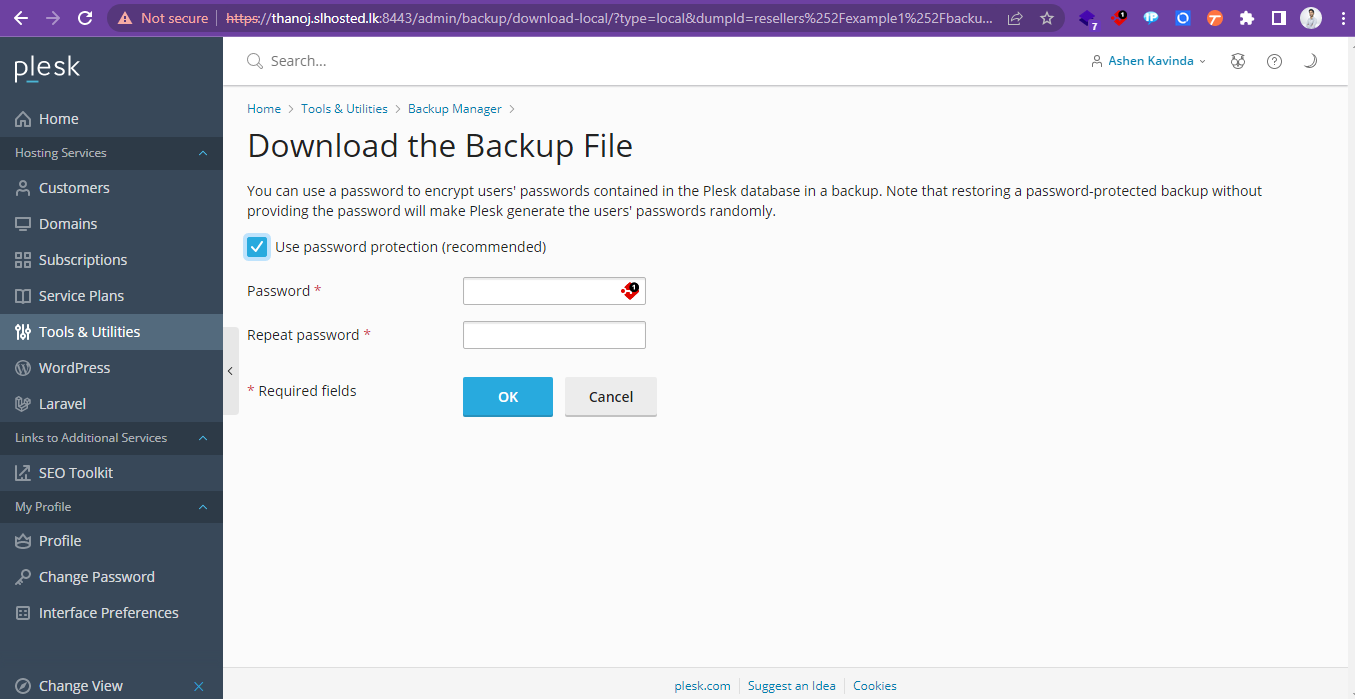The width and height of the screenshot is (1355, 699).
Task: Click the Repeat password field
Action: tap(554, 334)
